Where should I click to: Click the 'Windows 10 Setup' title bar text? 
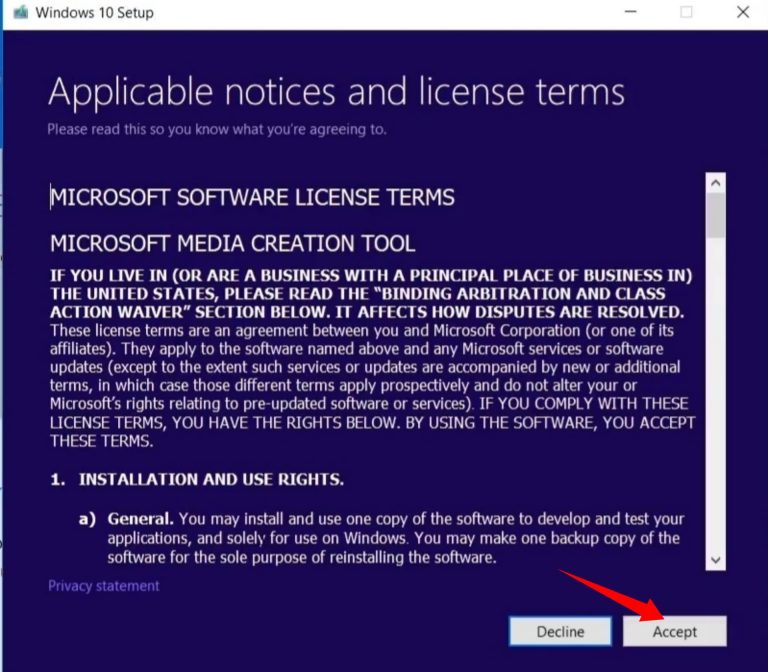95,12
